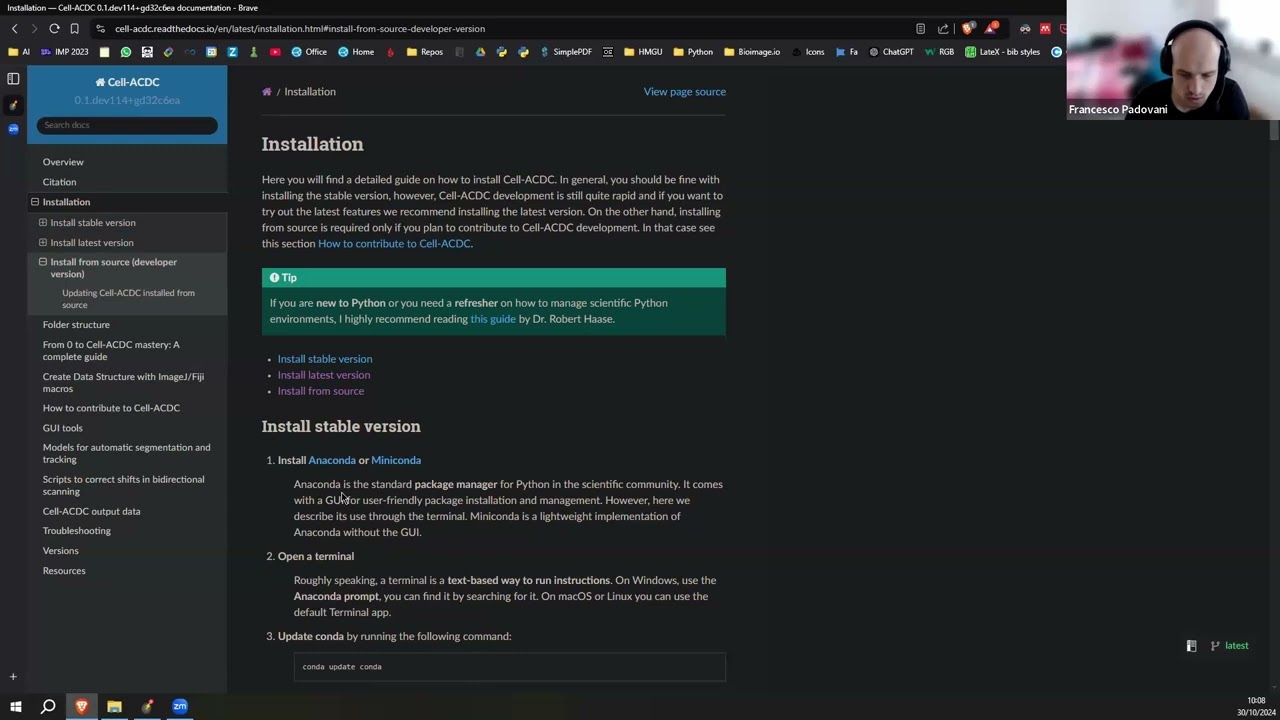Open Cell-ACDC output data in the sidebar
Viewport: 1280px width, 720px height.
91,511
